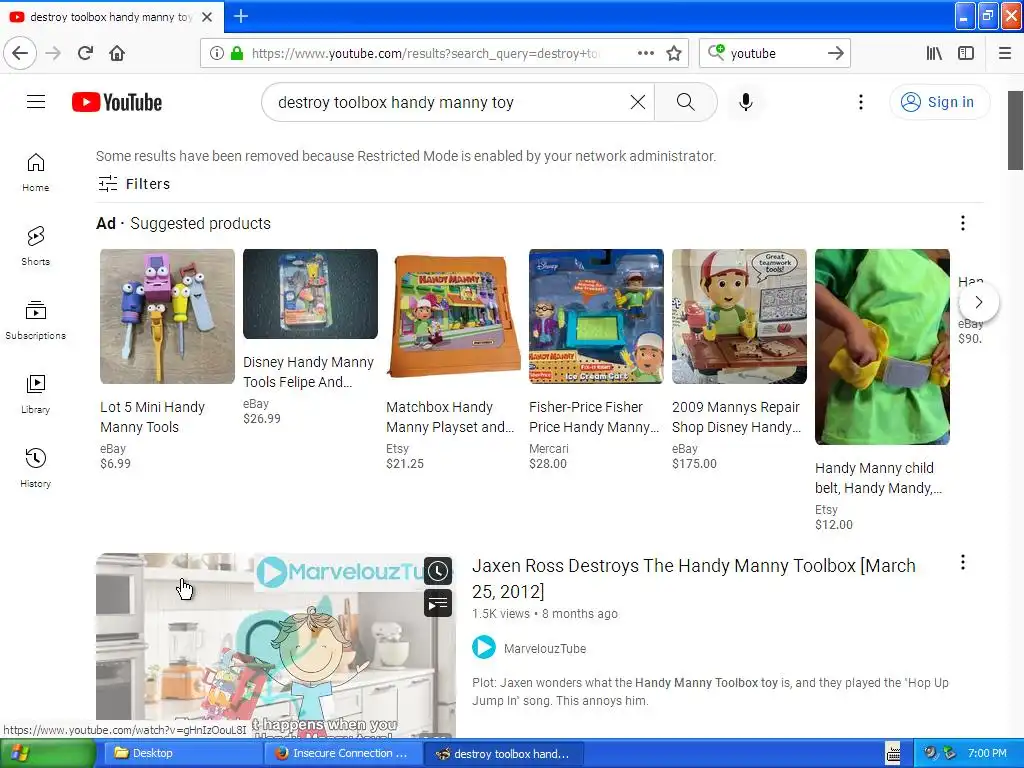The image size is (1024, 768).
Task: Run the YouTube search magnifier button
Action: pos(686,102)
